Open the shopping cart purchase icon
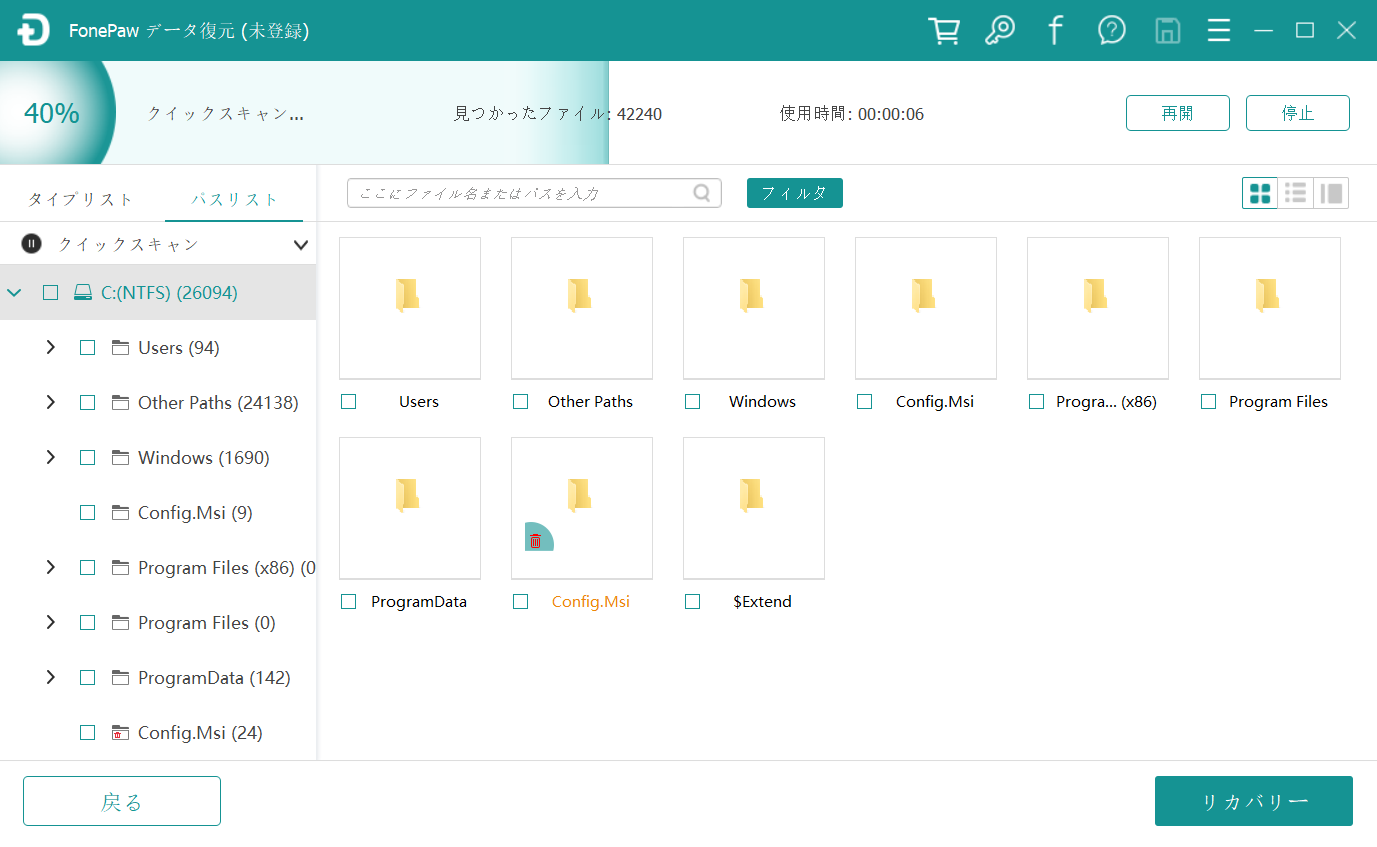Image resolution: width=1377 pixels, height=847 pixels. click(x=944, y=30)
